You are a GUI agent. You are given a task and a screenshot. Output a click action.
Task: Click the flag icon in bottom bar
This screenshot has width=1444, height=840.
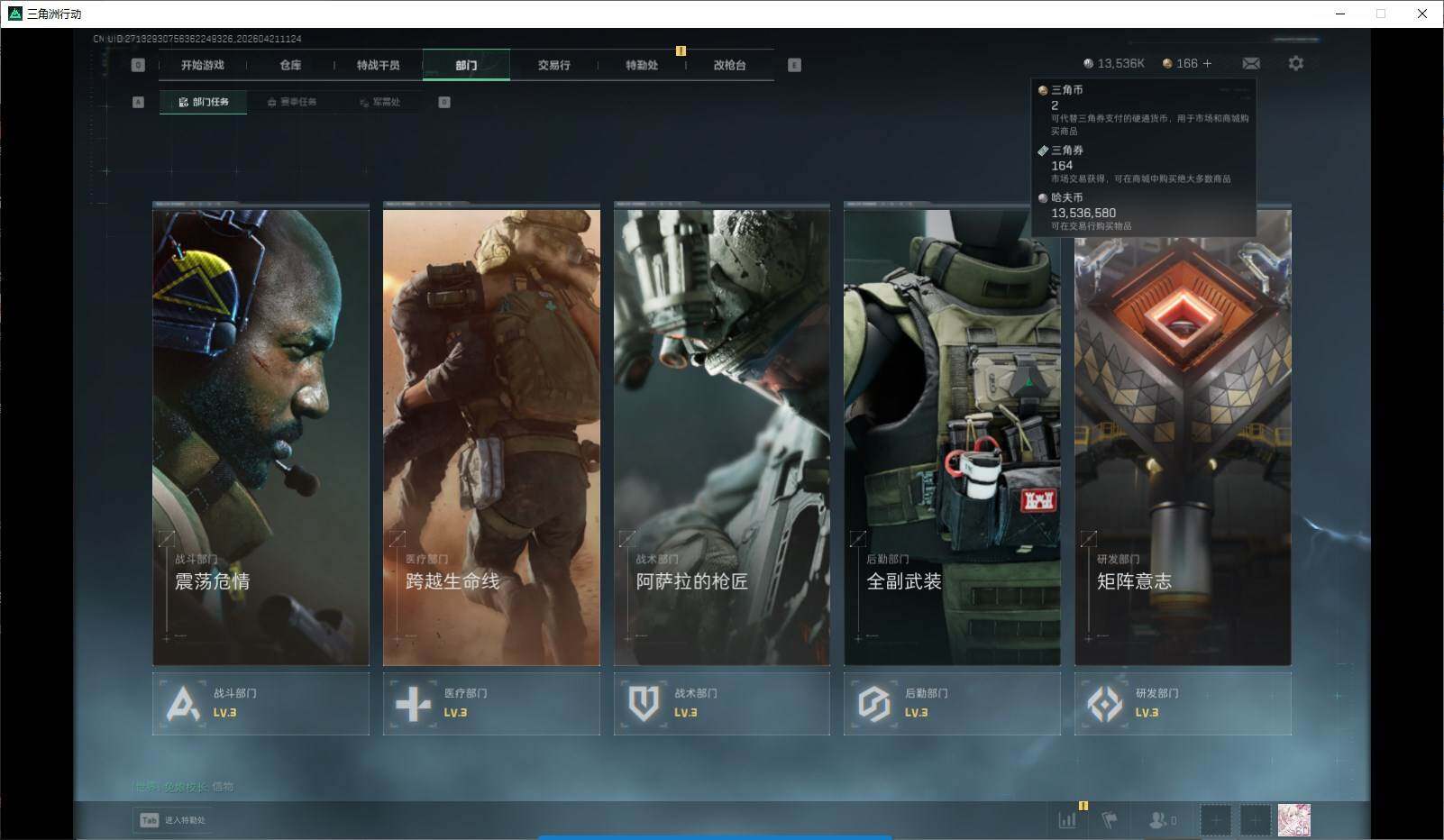[1110, 820]
